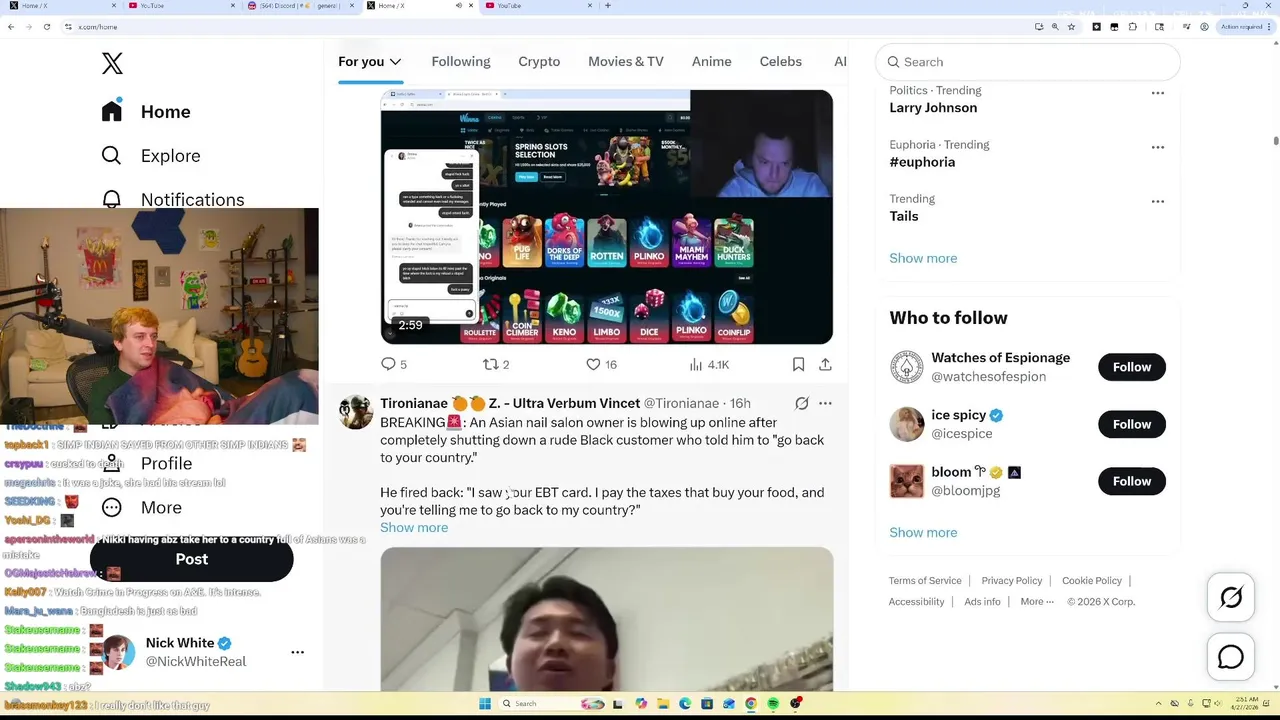Open Nick White account options menu
Viewport: 1280px width, 720px height.
click(297, 652)
